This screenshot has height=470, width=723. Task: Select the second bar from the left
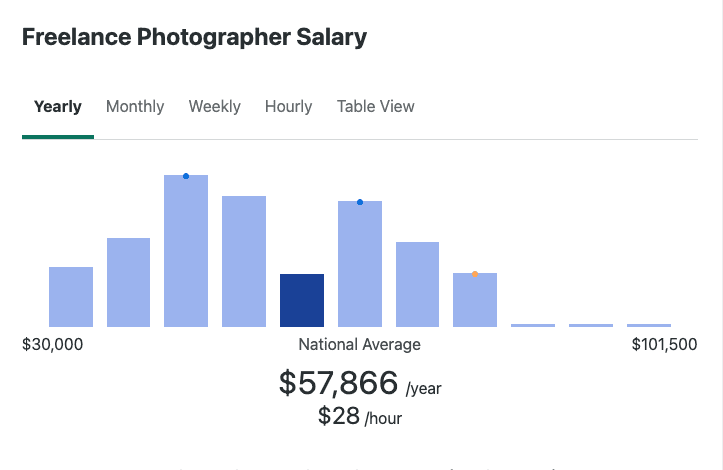pos(128,282)
